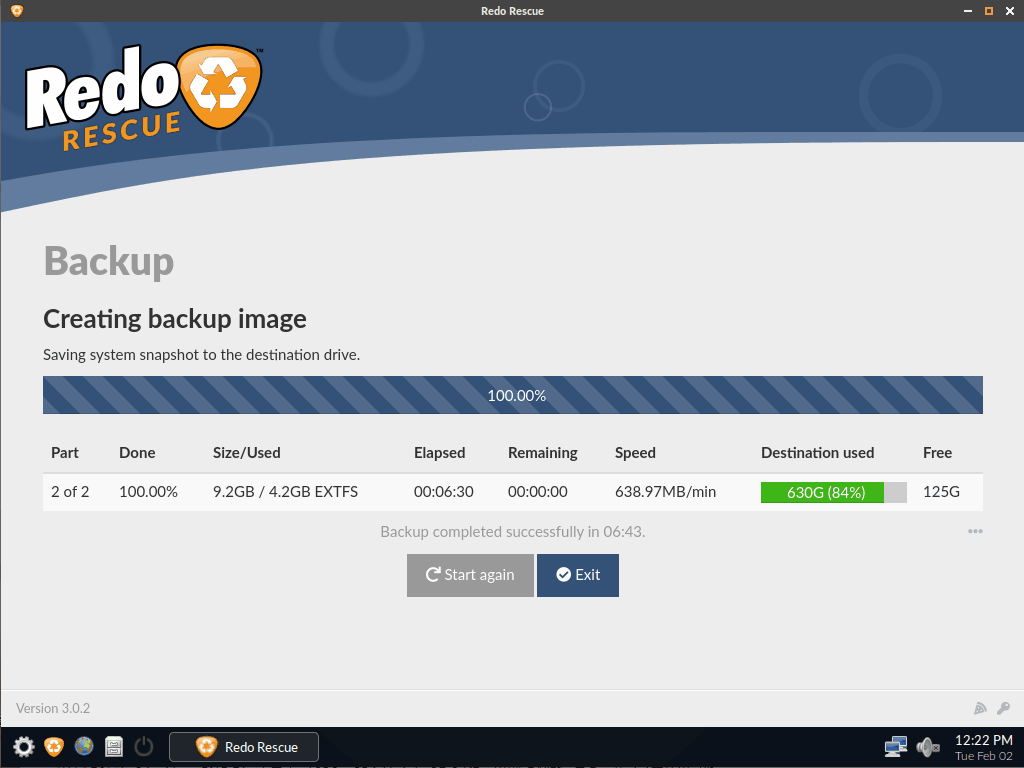1024x768 pixels.
Task: Click the '00:06:30' elapsed time cell
Action: pyautogui.click(x=443, y=492)
